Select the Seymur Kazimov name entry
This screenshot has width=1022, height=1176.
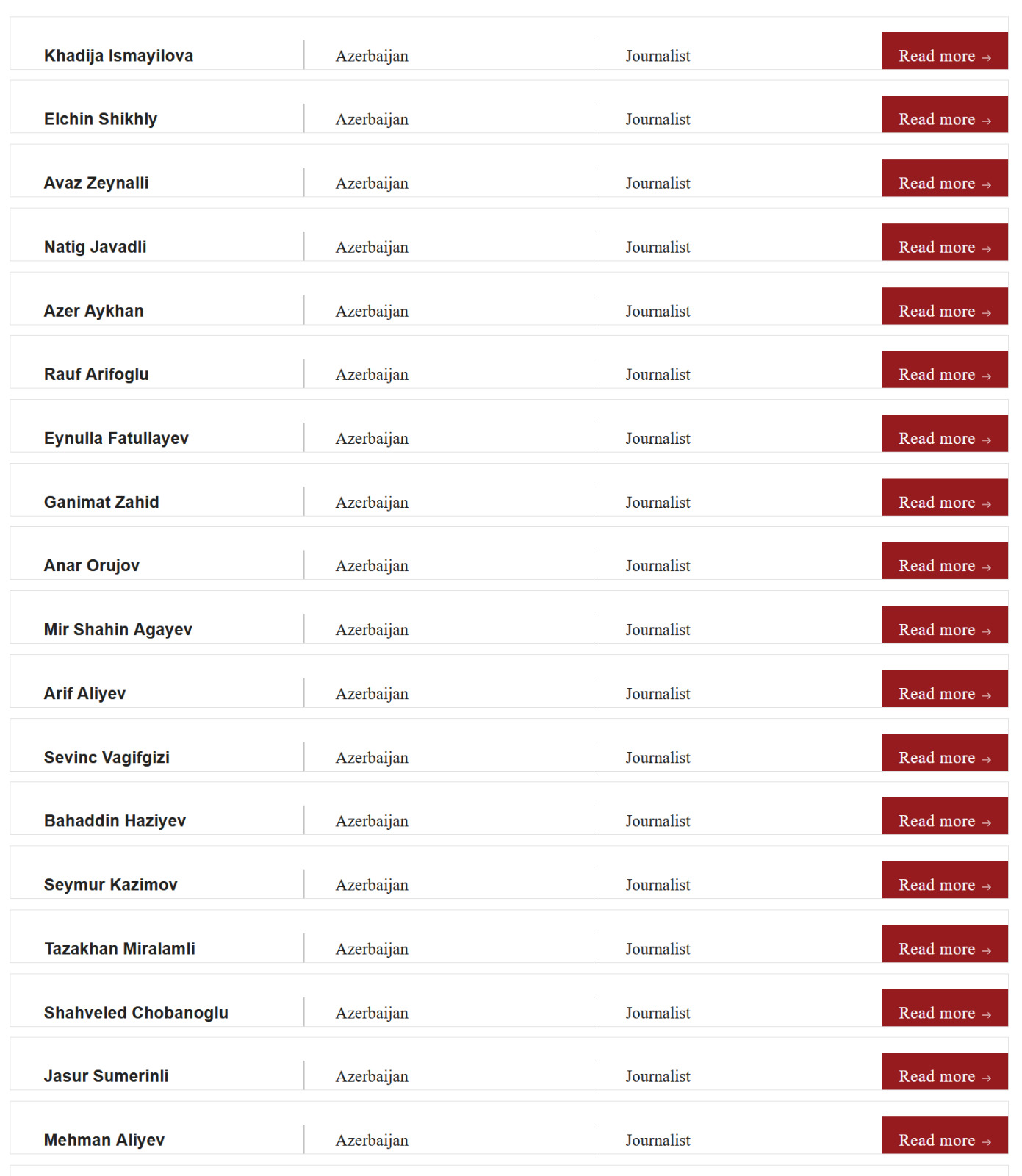coord(110,885)
